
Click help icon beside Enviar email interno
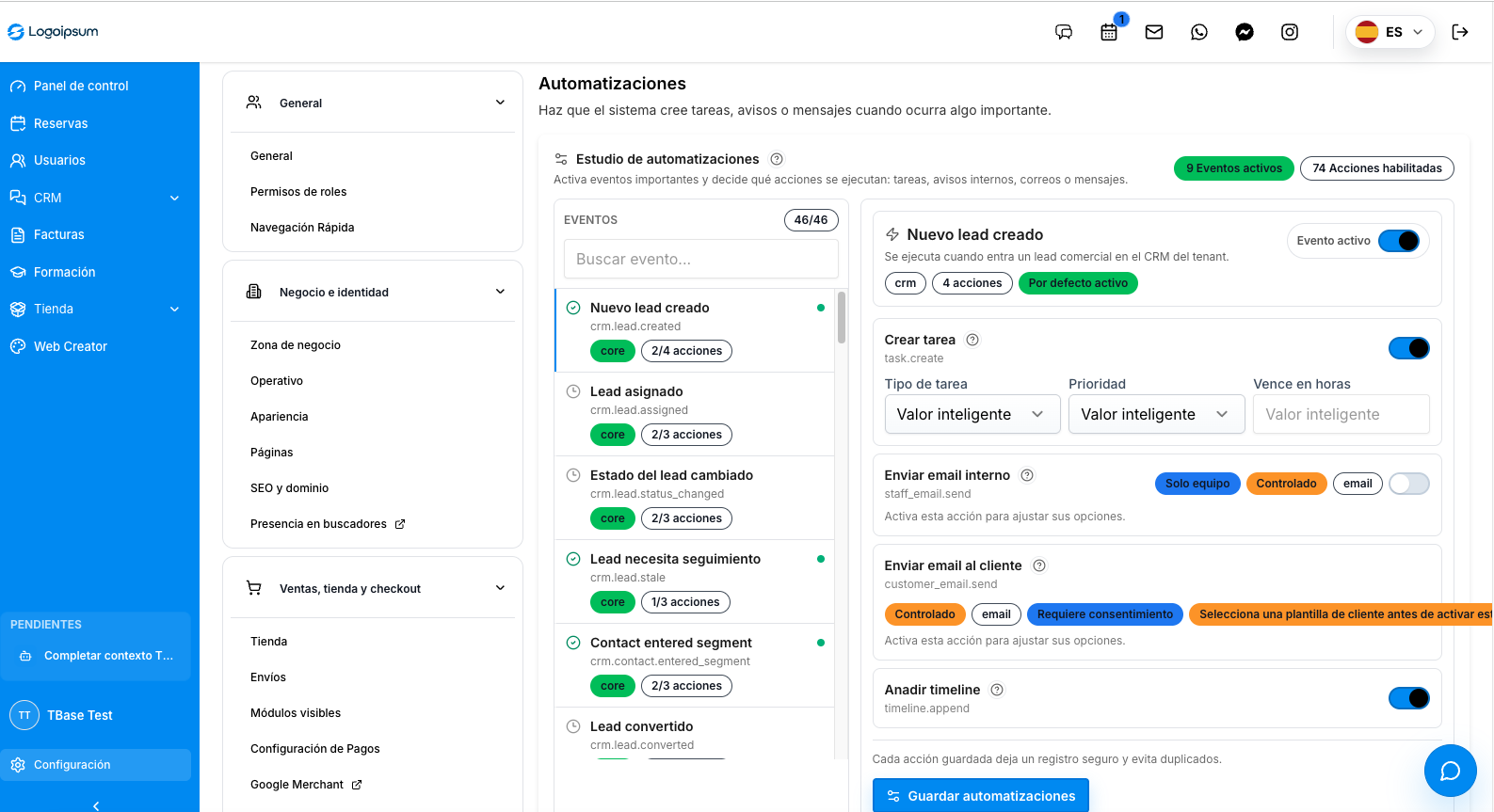[1027, 475]
